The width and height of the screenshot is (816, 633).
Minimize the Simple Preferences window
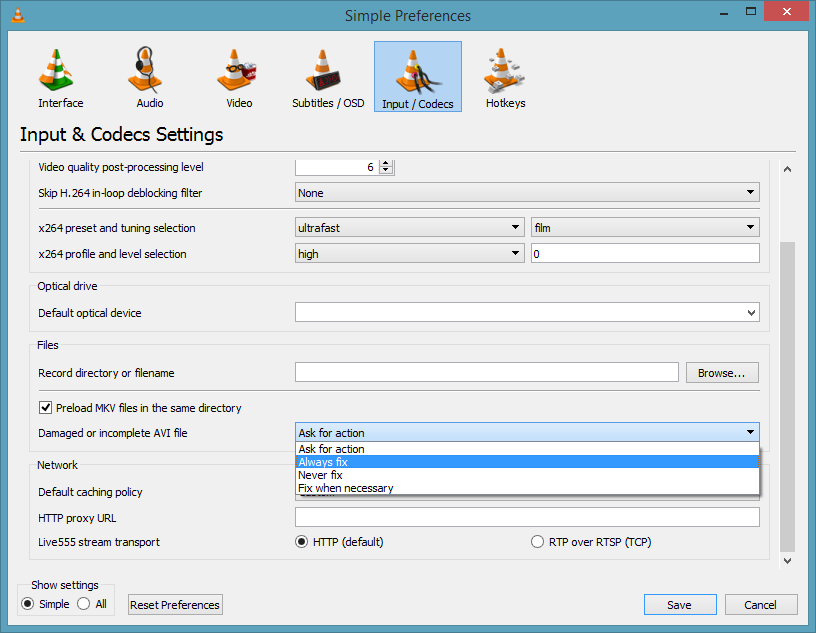pos(723,12)
